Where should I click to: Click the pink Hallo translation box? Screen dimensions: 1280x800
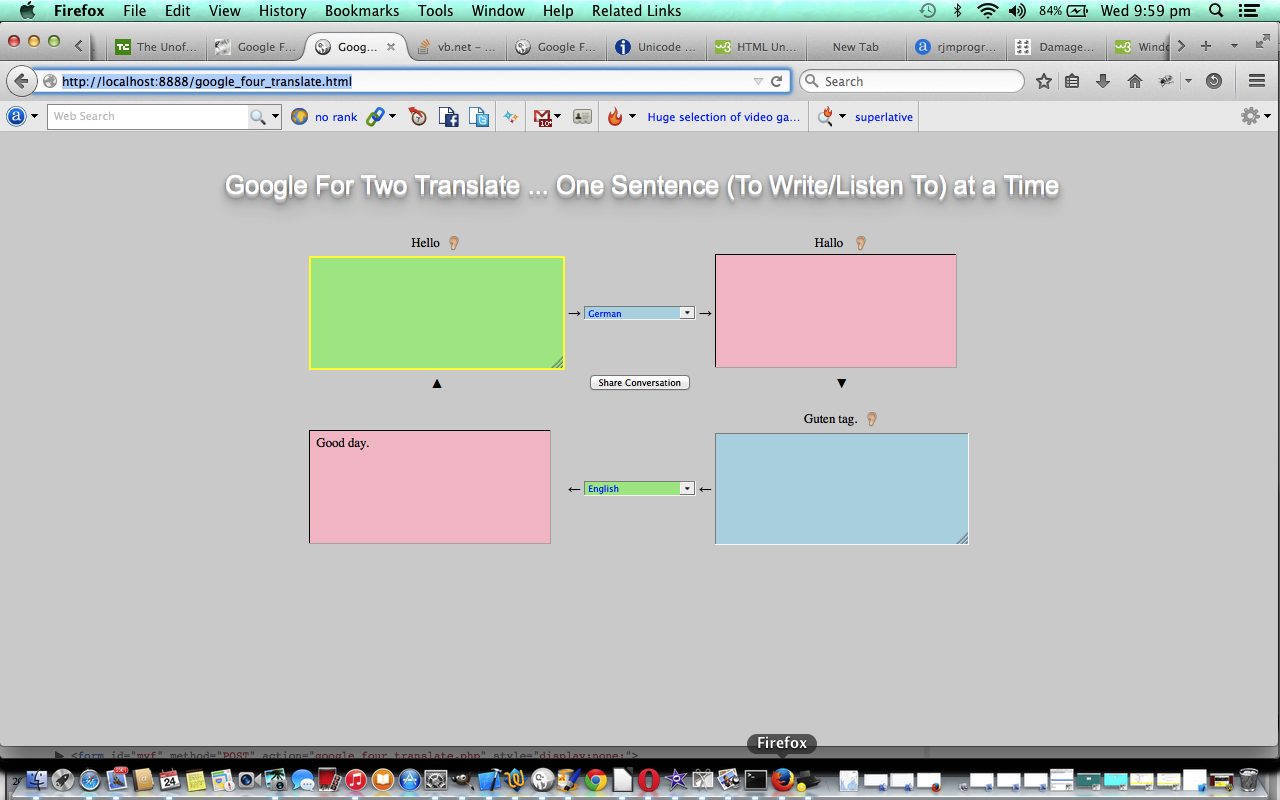point(836,311)
